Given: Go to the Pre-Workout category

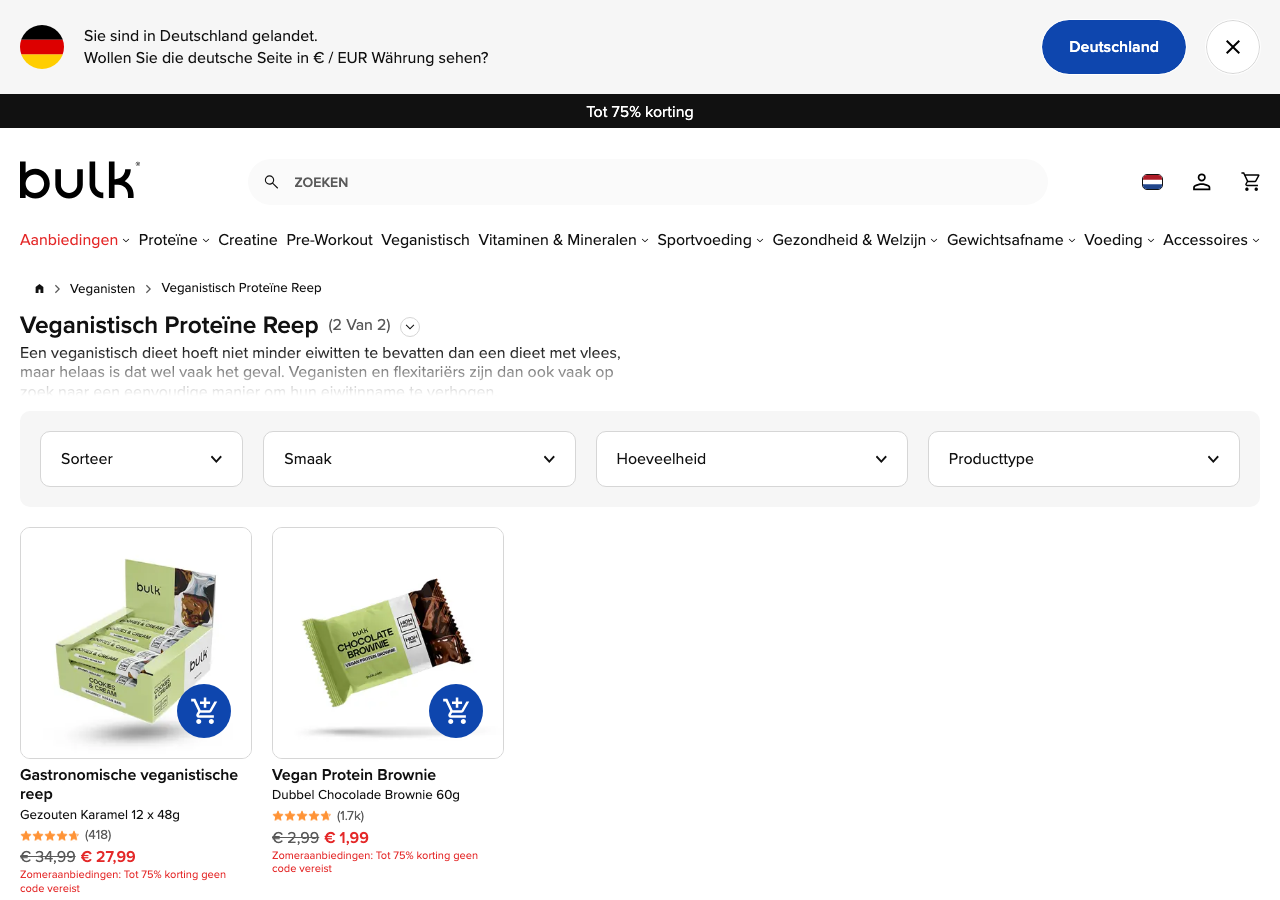Looking at the screenshot, I should [x=329, y=240].
